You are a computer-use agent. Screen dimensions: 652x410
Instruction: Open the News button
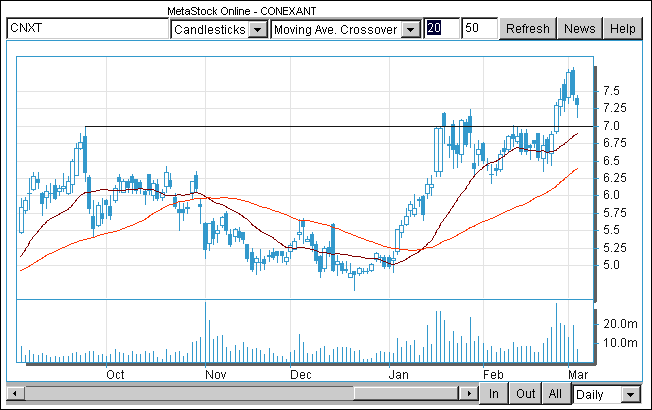point(580,29)
